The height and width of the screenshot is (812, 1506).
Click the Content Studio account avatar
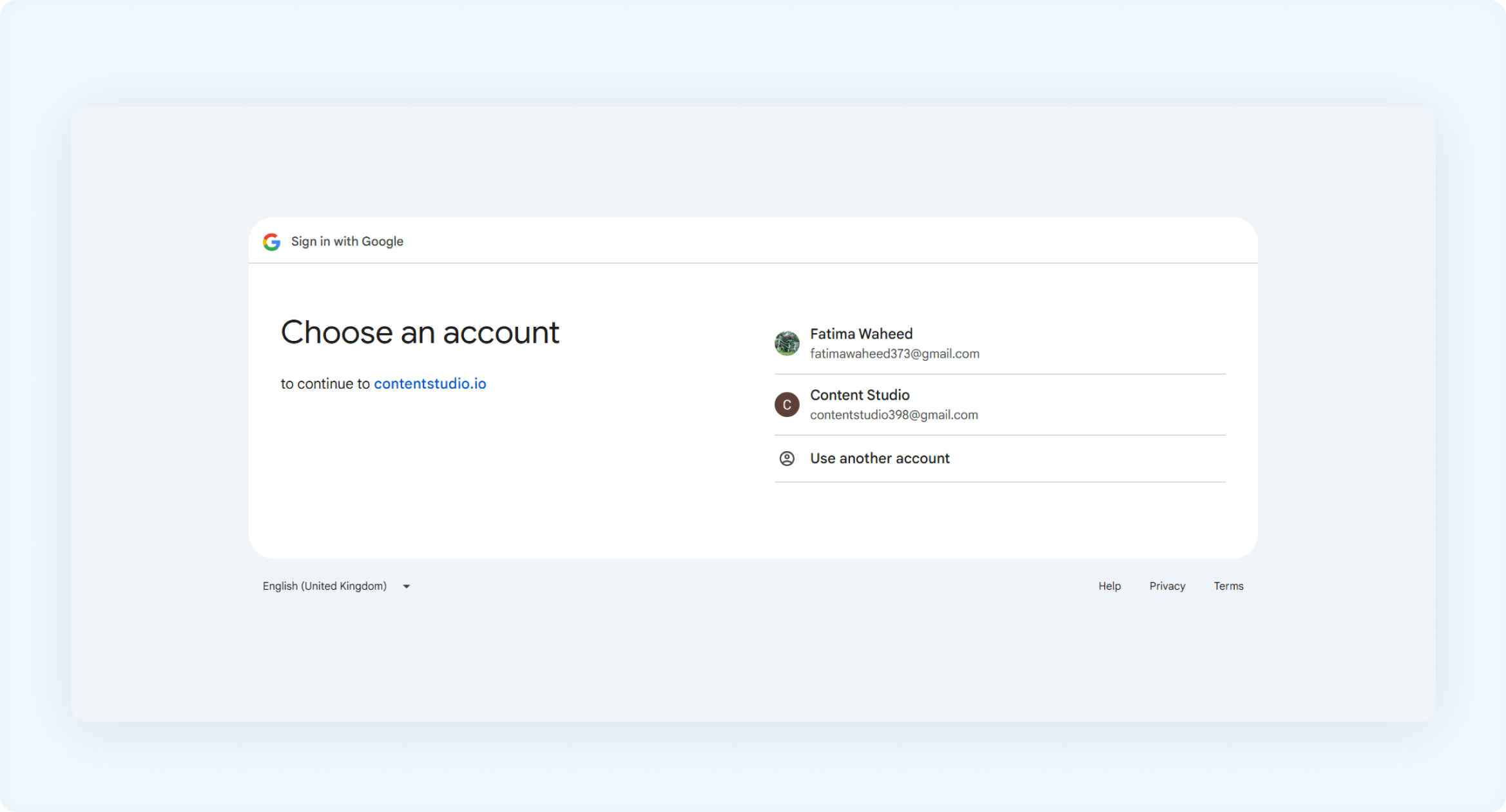787,405
